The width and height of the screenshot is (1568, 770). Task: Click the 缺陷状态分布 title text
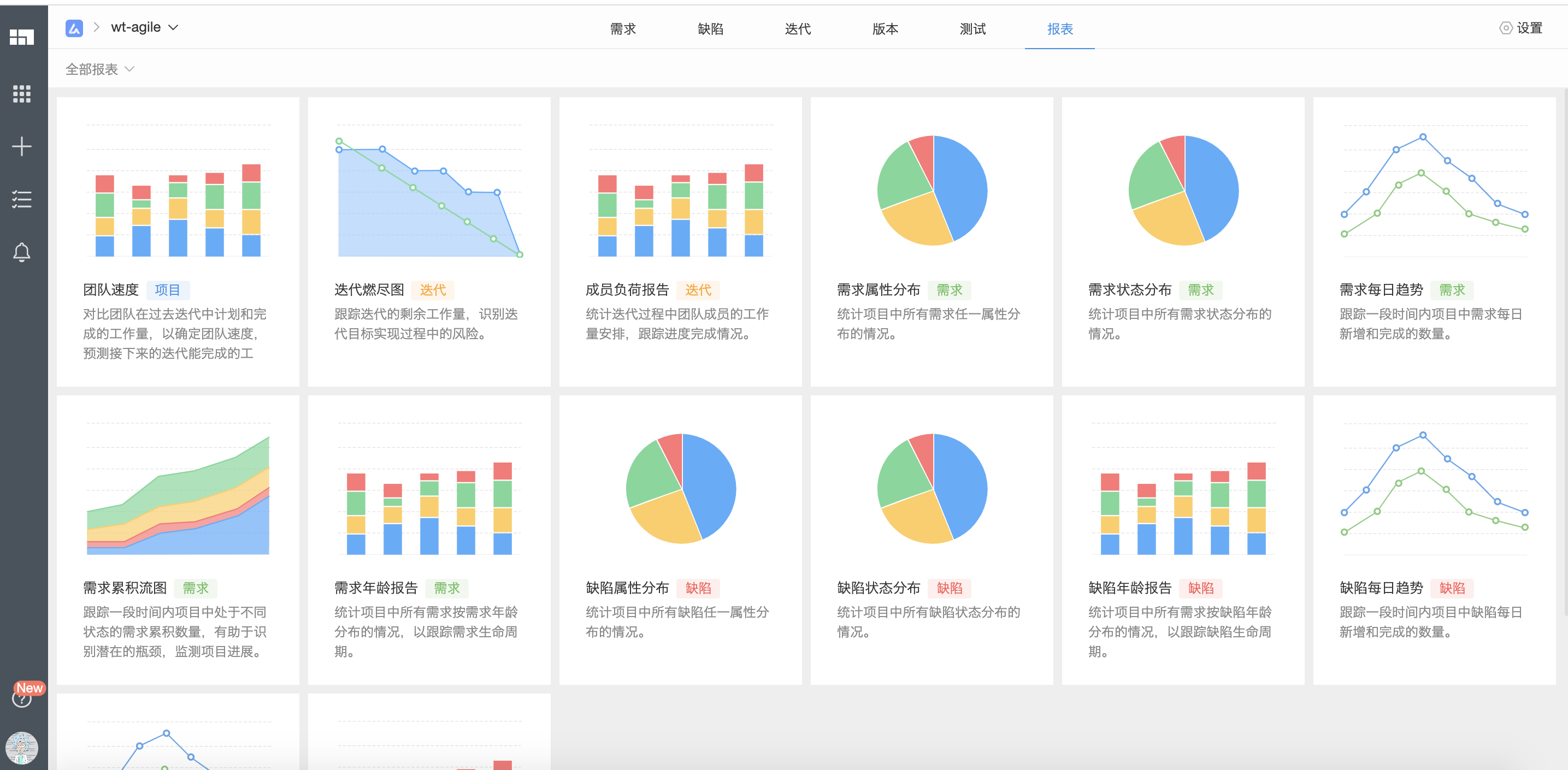(879, 588)
